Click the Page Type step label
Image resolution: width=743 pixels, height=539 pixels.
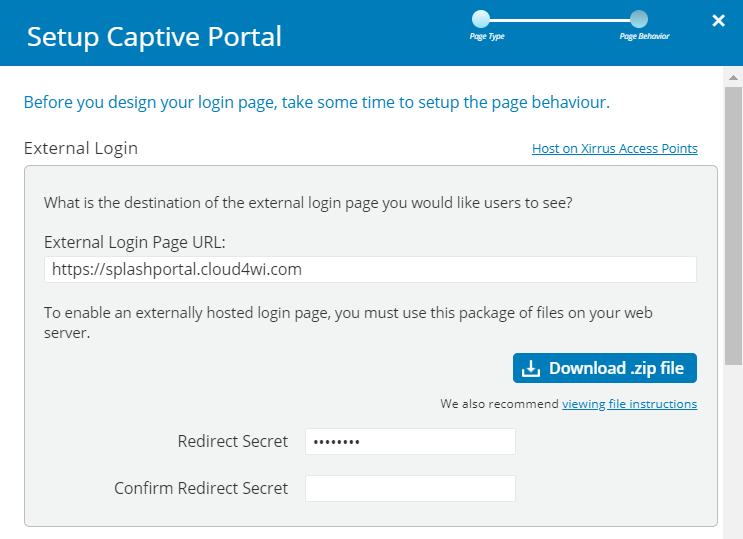click(487, 37)
